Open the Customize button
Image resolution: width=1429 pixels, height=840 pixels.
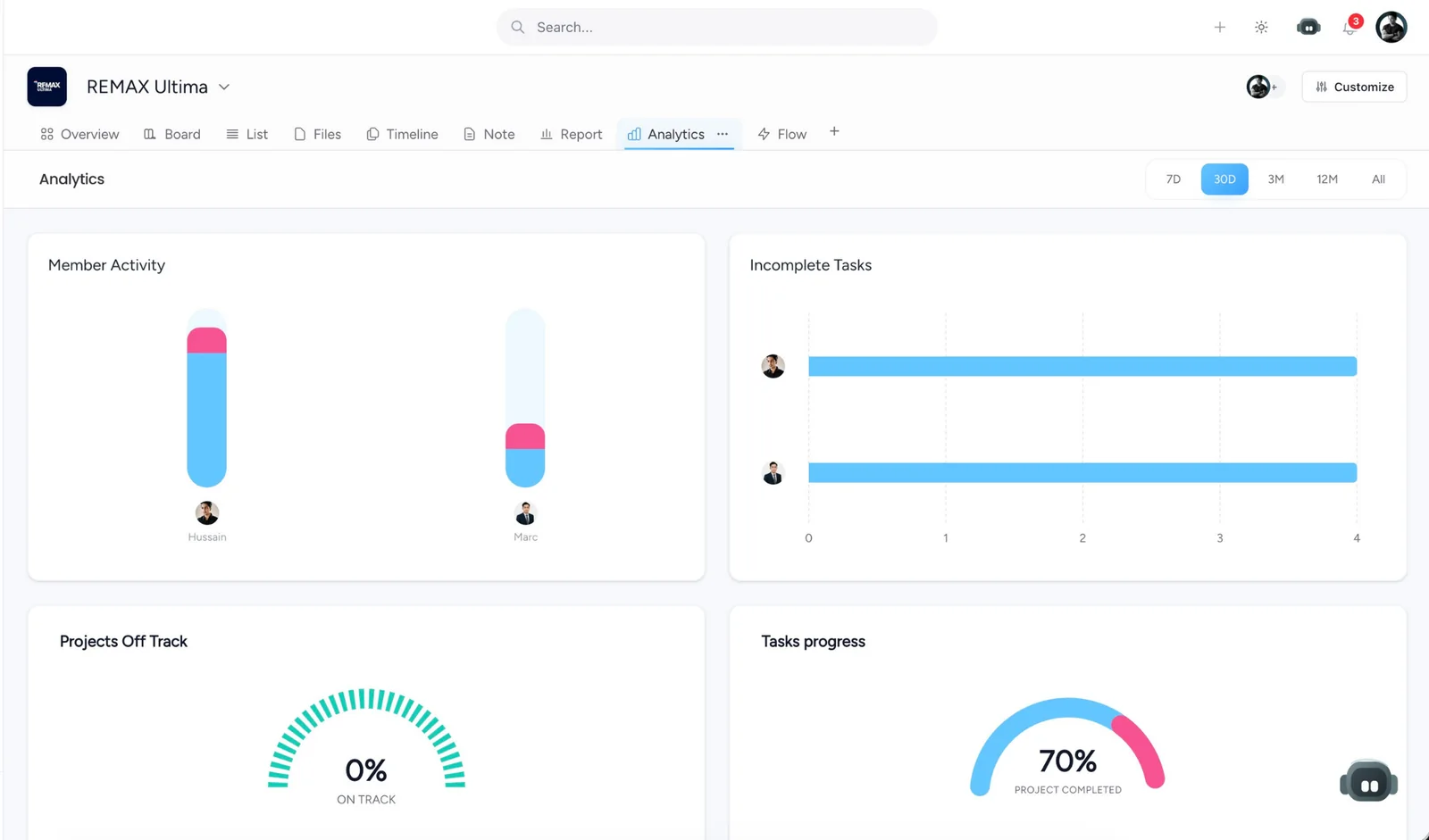(x=1354, y=87)
